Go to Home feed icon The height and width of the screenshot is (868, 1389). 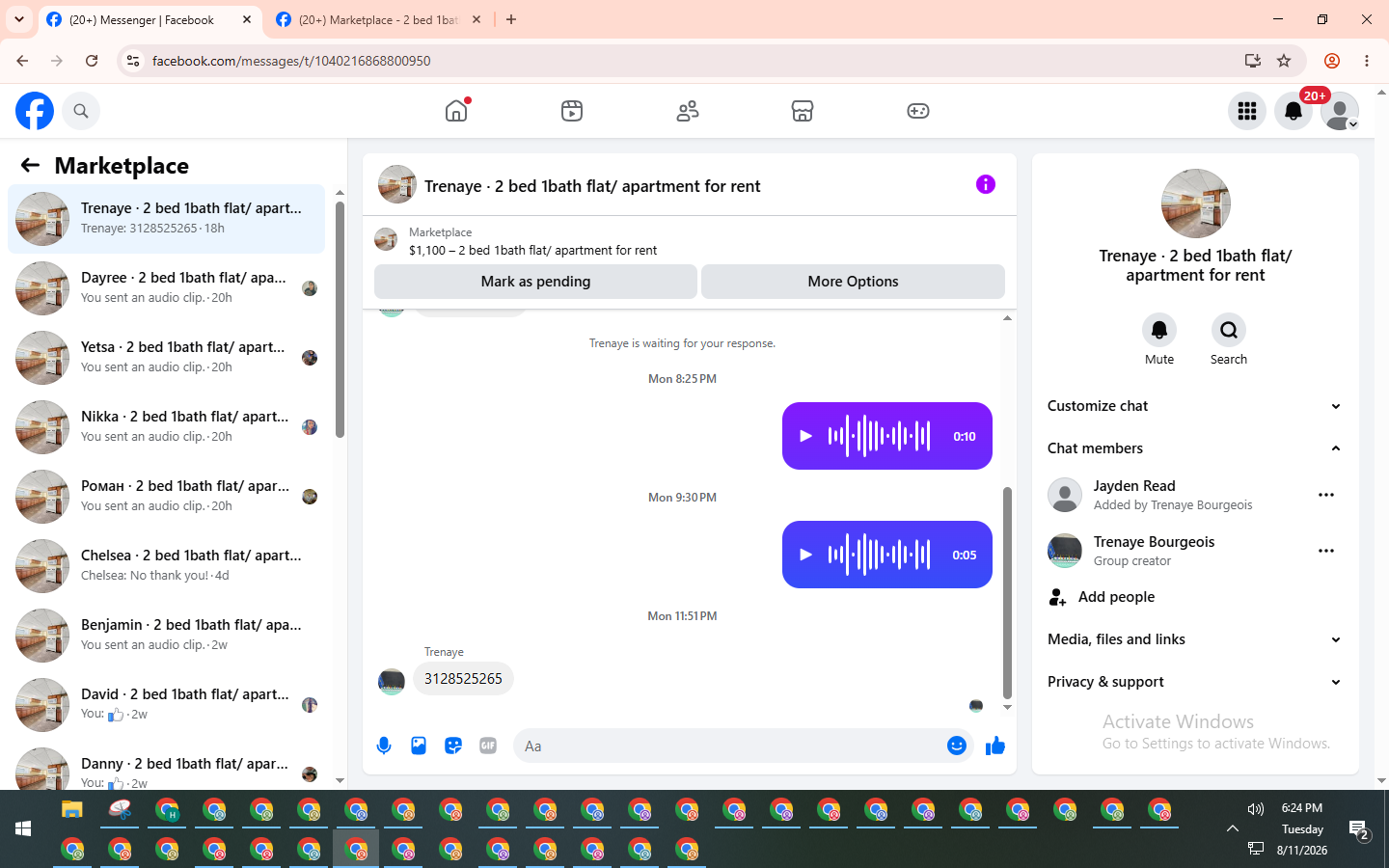point(456,111)
